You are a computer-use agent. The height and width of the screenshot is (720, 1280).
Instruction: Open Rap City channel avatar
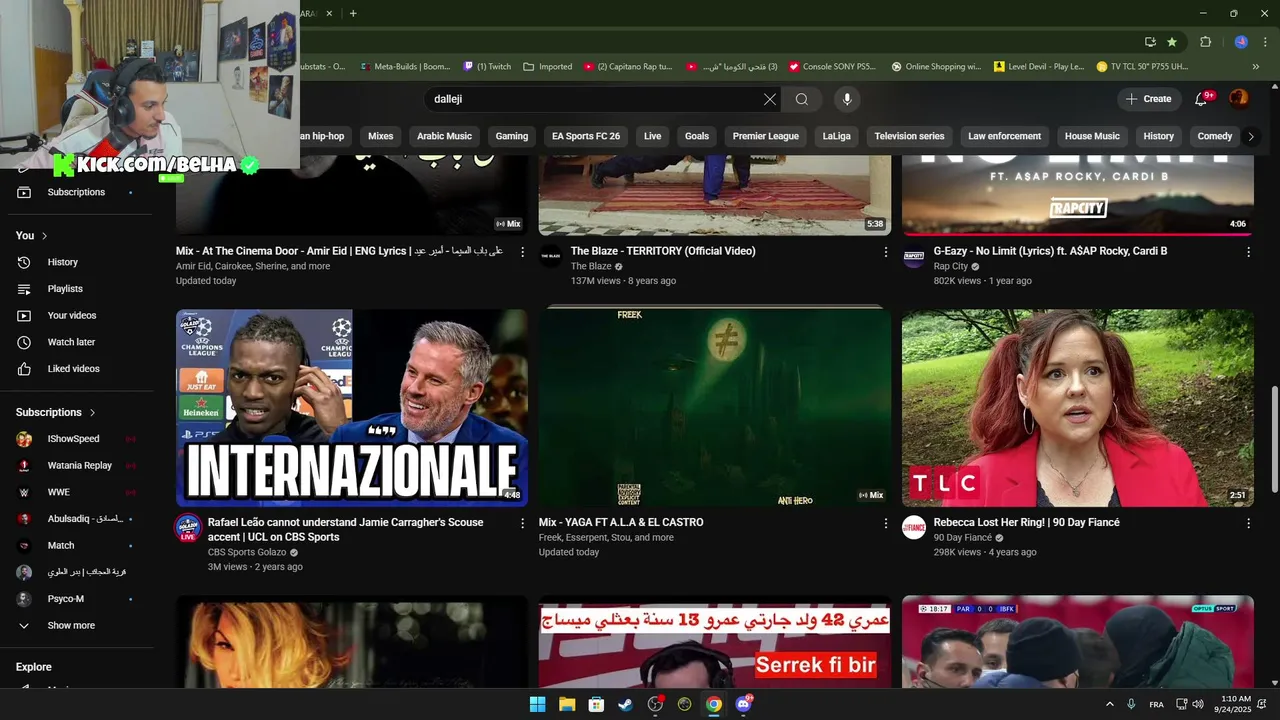[x=914, y=256]
